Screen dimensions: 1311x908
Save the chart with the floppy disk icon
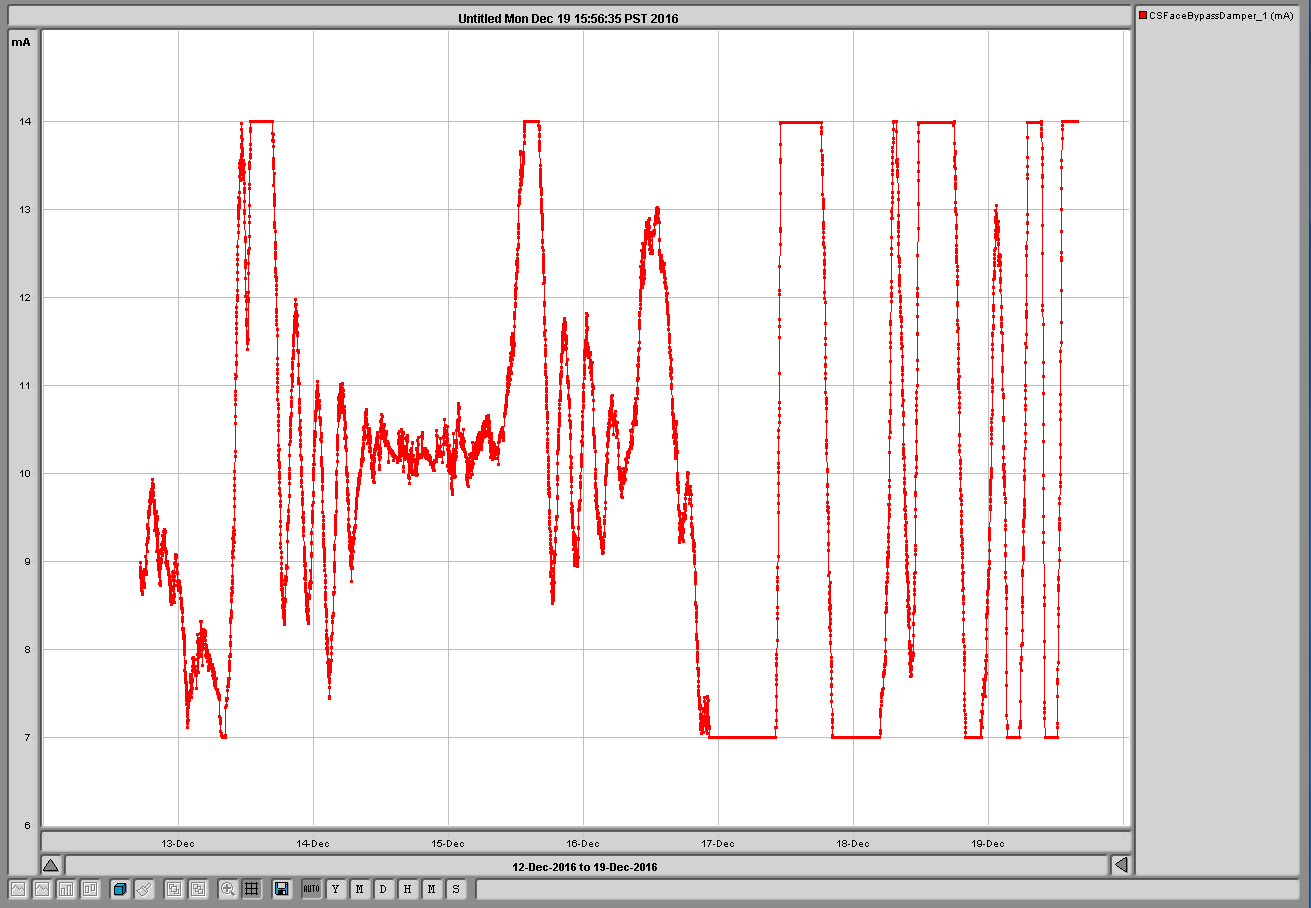(281, 889)
